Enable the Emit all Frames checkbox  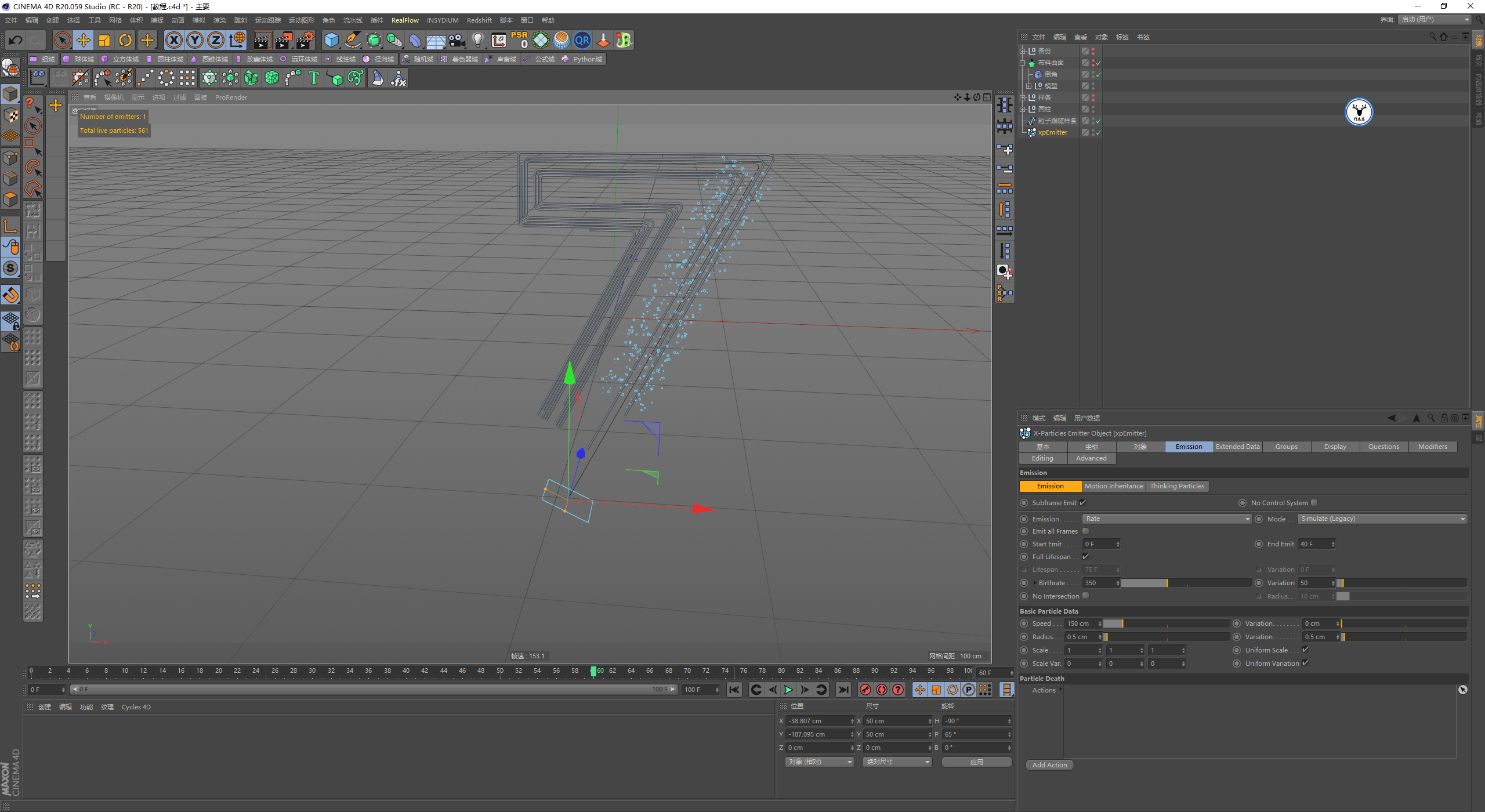pyautogui.click(x=1086, y=531)
